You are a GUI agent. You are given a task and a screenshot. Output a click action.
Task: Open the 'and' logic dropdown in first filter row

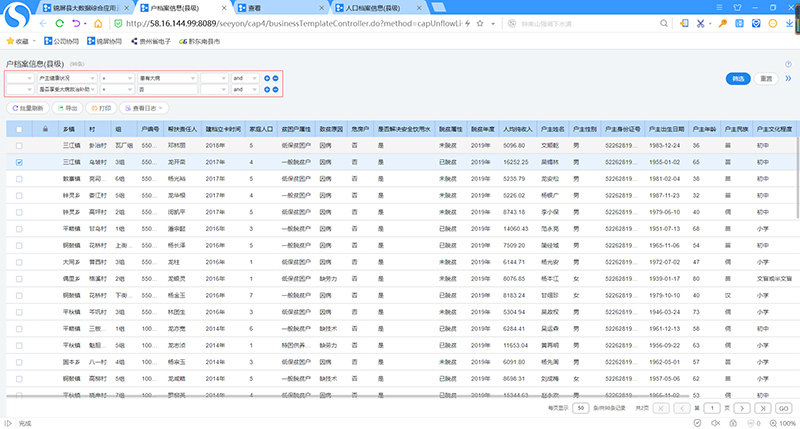coord(245,78)
